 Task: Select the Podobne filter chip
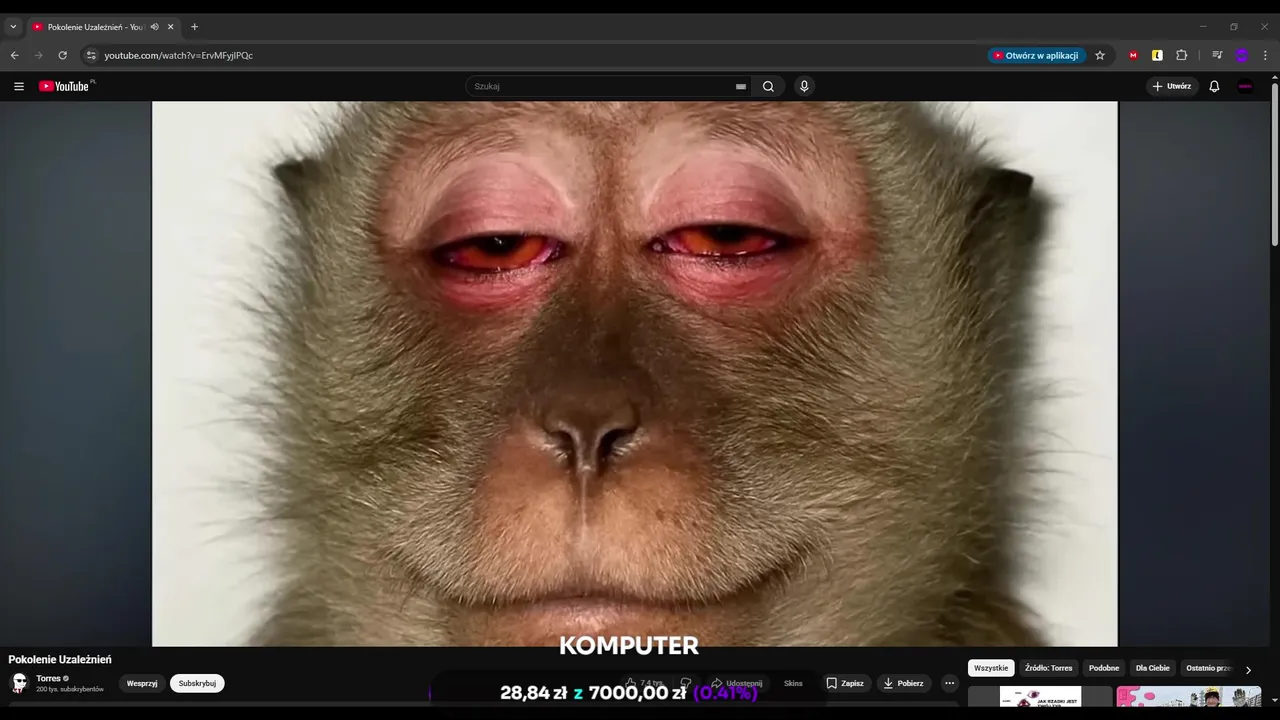pos(1104,668)
